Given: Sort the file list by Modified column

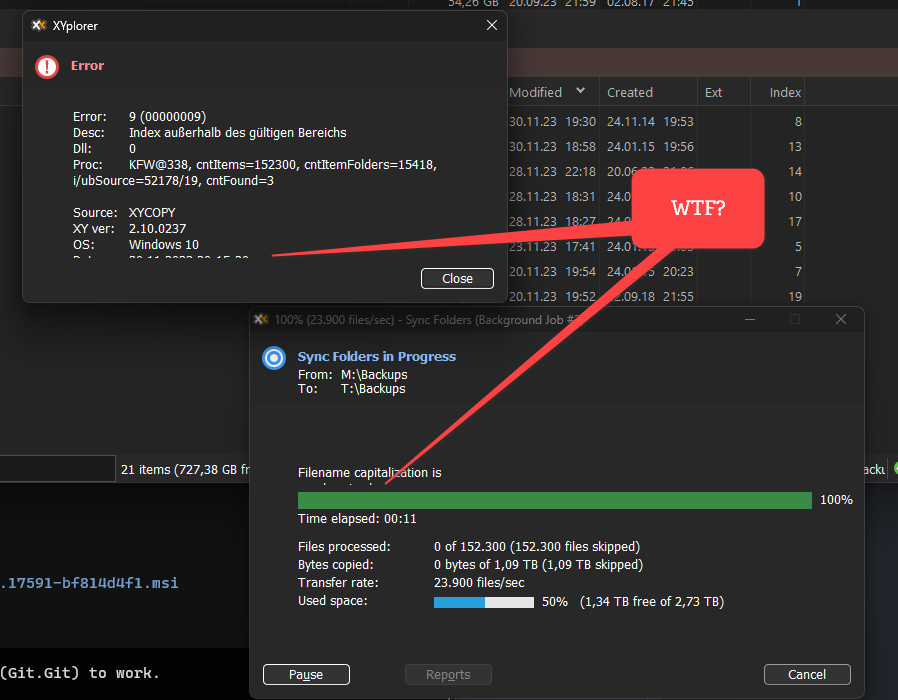Looking at the screenshot, I should pos(535,92).
